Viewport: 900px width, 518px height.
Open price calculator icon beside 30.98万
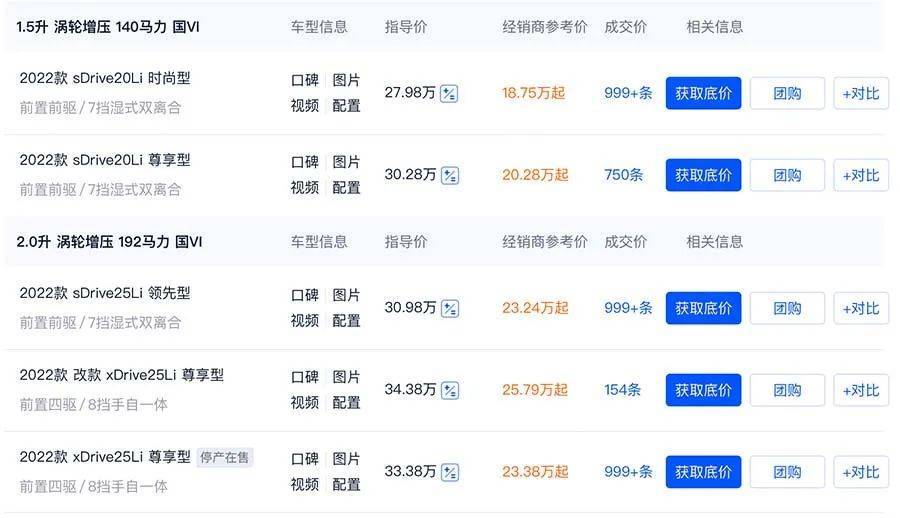tap(449, 308)
